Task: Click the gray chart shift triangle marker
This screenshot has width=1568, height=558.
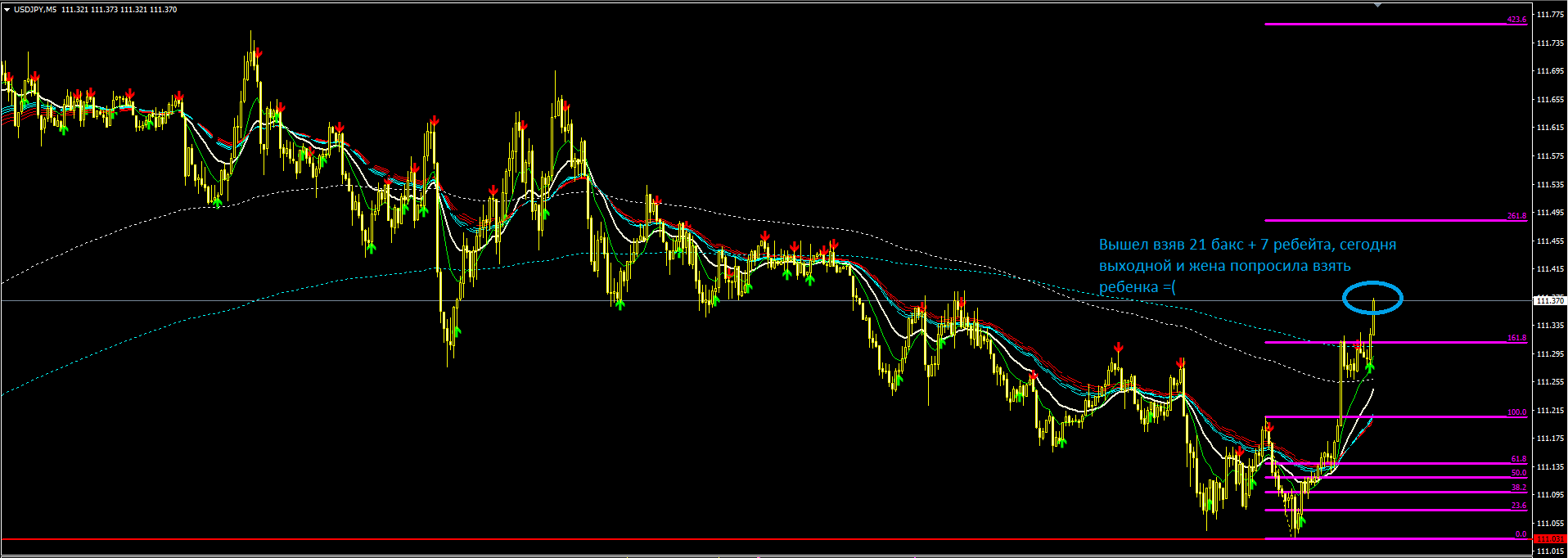Action: [1377, 4]
